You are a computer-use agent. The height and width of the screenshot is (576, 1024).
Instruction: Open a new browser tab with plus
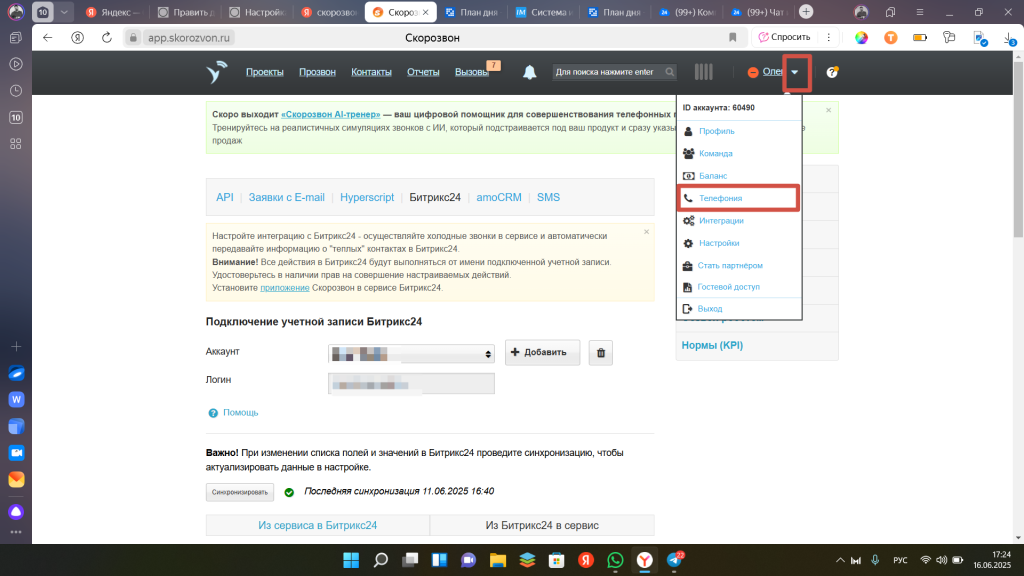(807, 12)
